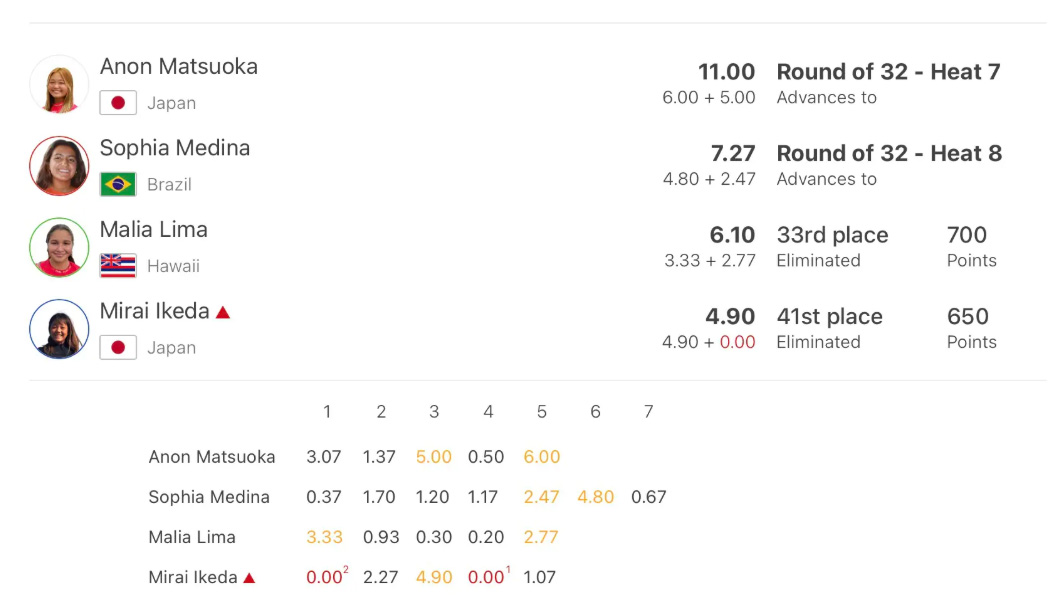Click wave column header number 7
The height and width of the screenshot is (614, 1050).
(648, 412)
